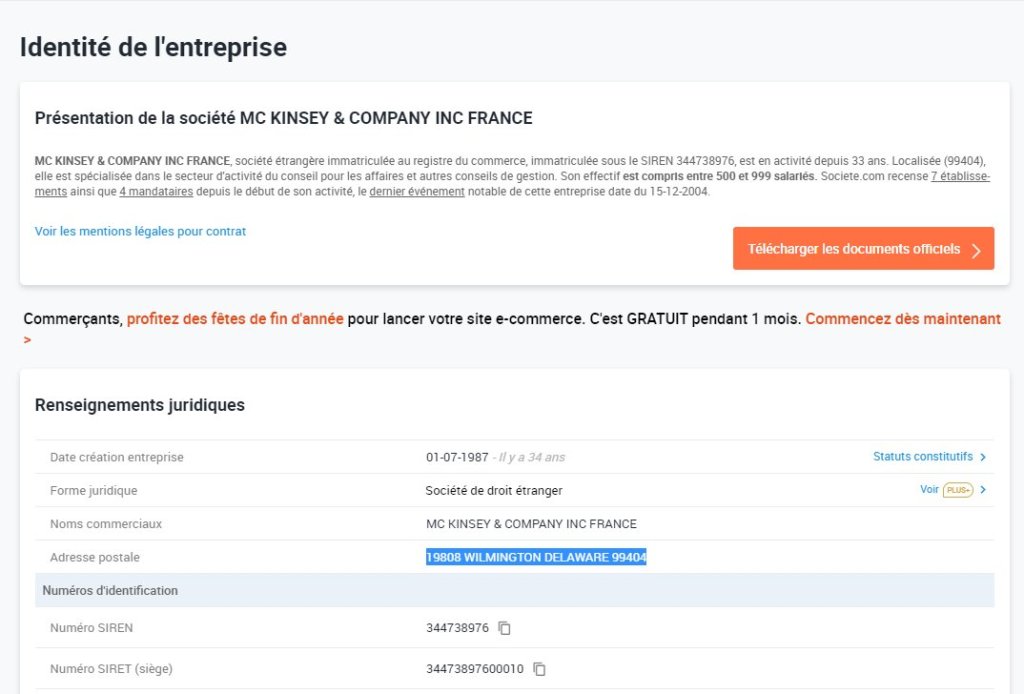Expand Voir details for Forme juridique
The image size is (1024, 694).
[928, 490]
